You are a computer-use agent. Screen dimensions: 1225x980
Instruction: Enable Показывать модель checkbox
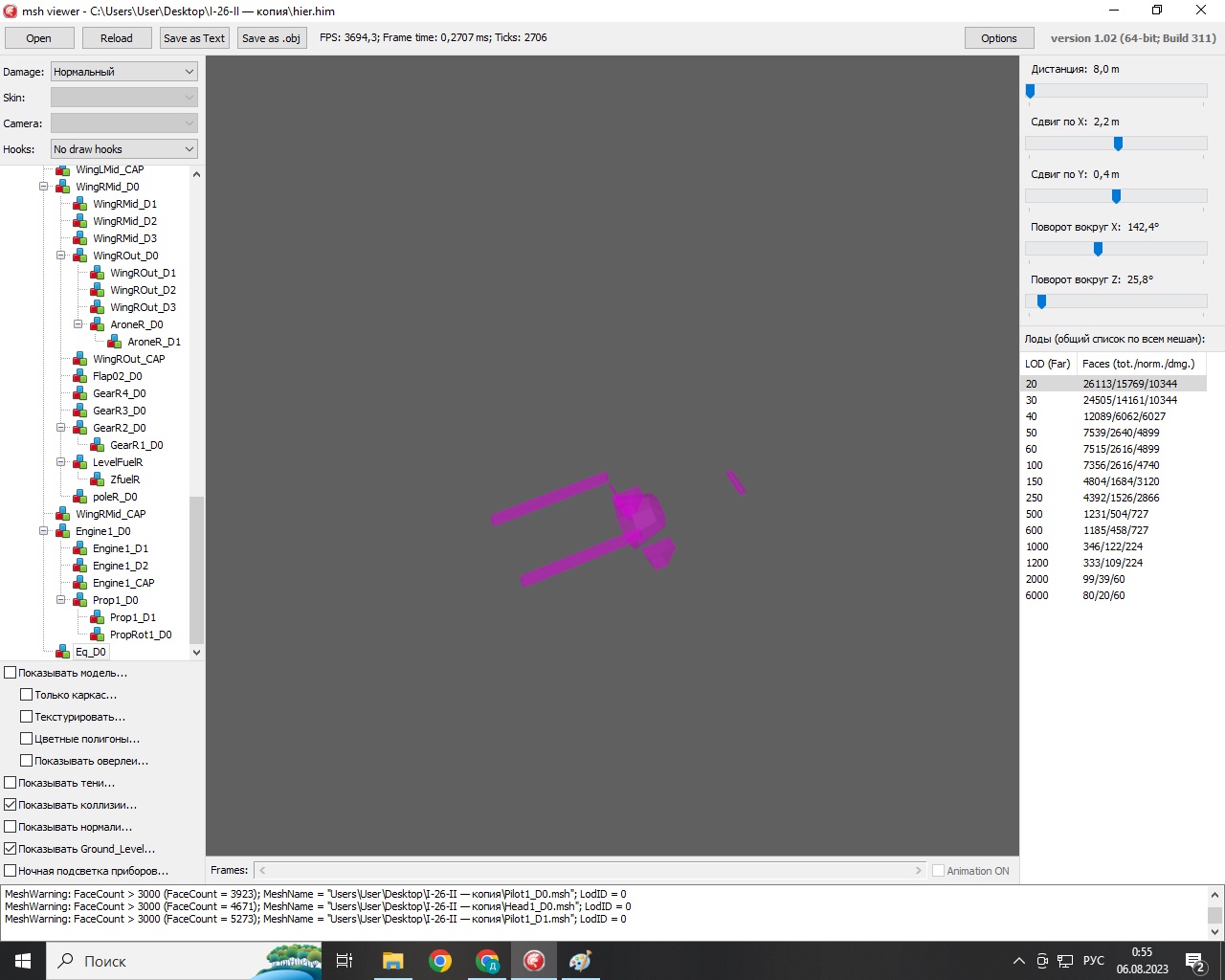11,673
